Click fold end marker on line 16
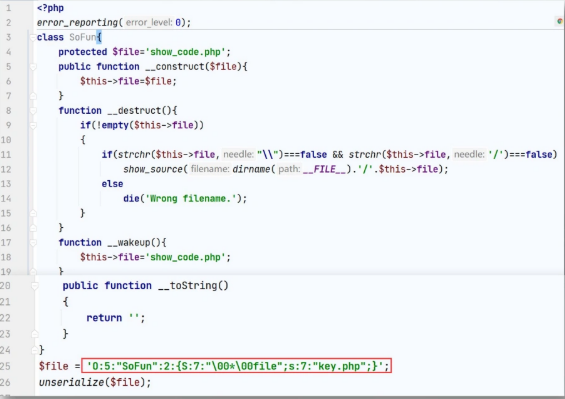The height and width of the screenshot is (399, 565). pos(33,228)
